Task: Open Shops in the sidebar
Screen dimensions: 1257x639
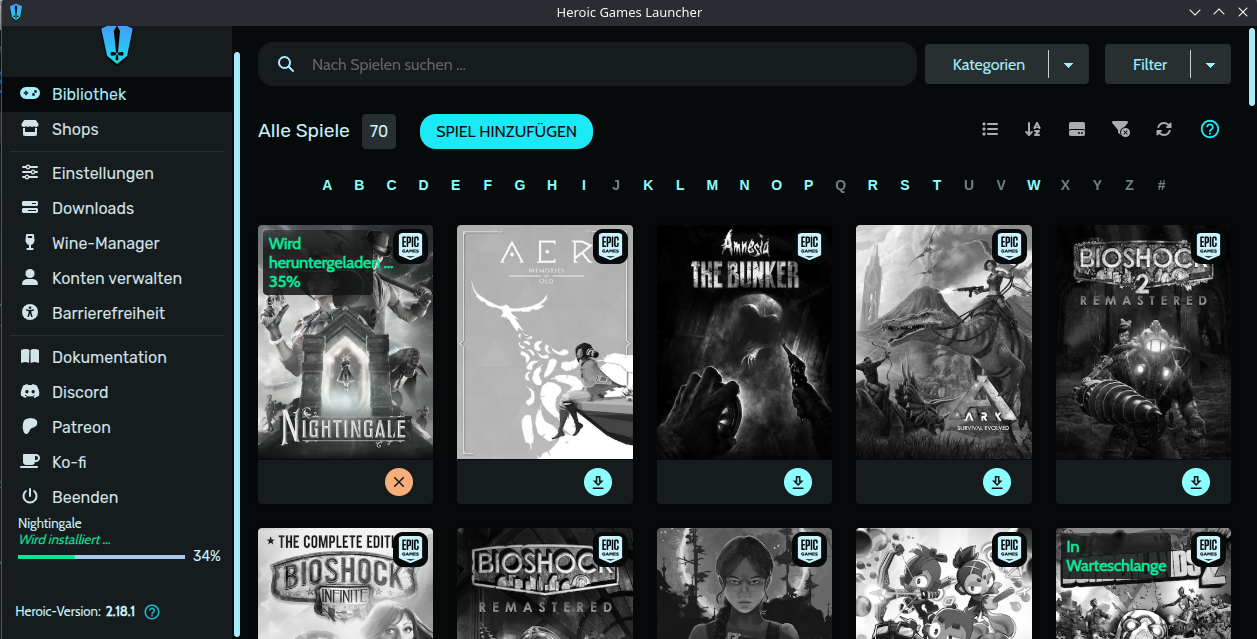Action: point(116,129)
